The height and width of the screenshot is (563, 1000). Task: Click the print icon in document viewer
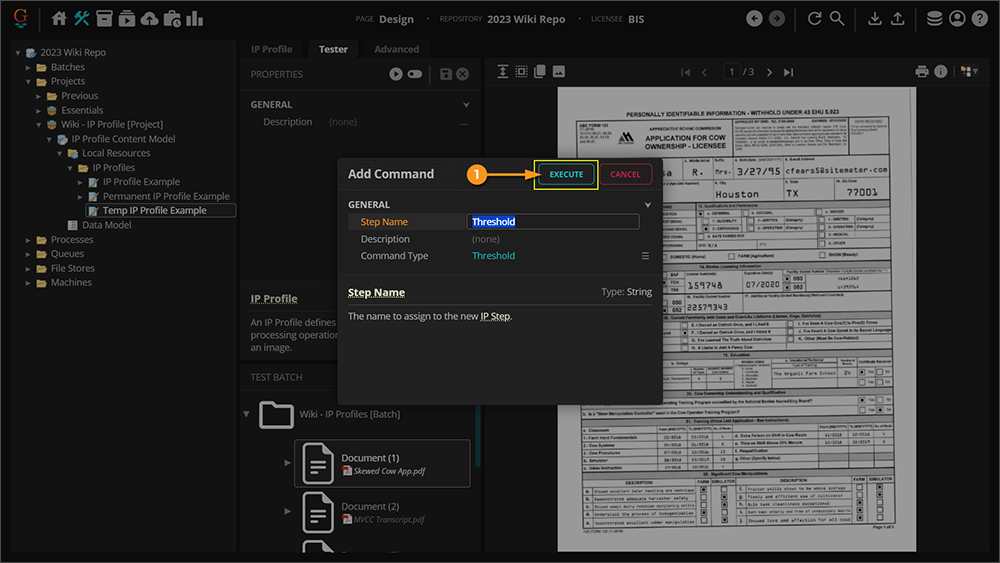coord(922,72)
